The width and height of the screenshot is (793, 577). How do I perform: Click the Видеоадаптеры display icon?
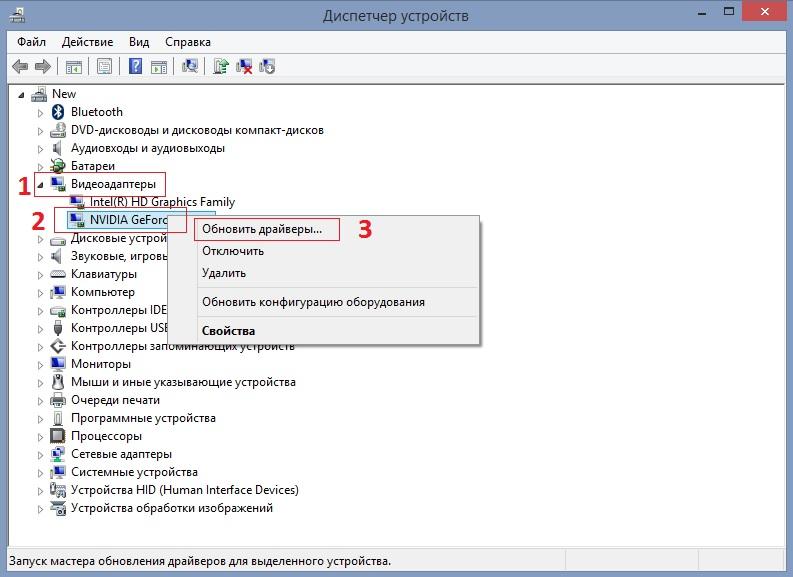pos(58,184)
